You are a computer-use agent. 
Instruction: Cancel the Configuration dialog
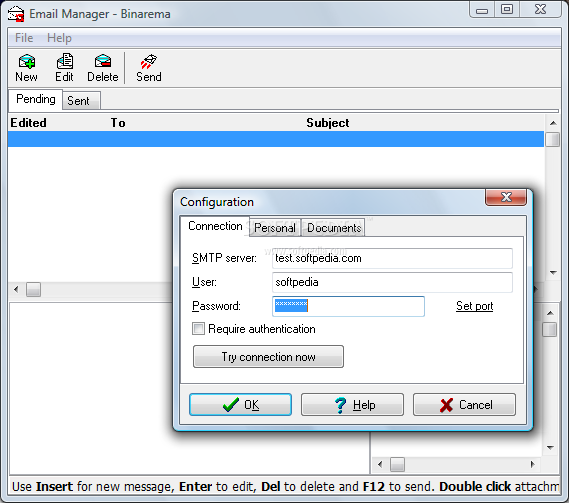pyautogui.click(x=464, y=405)
